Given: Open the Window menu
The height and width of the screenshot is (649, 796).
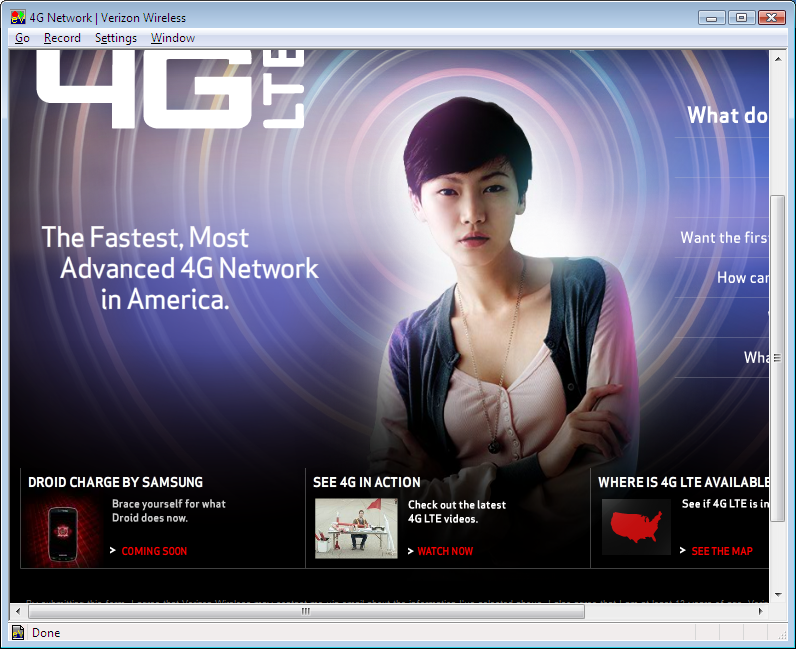Looking at the screenshot, I should 173,38.
